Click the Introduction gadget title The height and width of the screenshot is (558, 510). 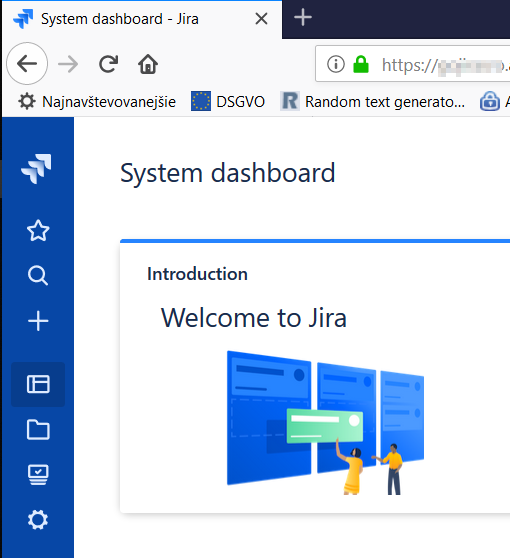pos(197,274)
